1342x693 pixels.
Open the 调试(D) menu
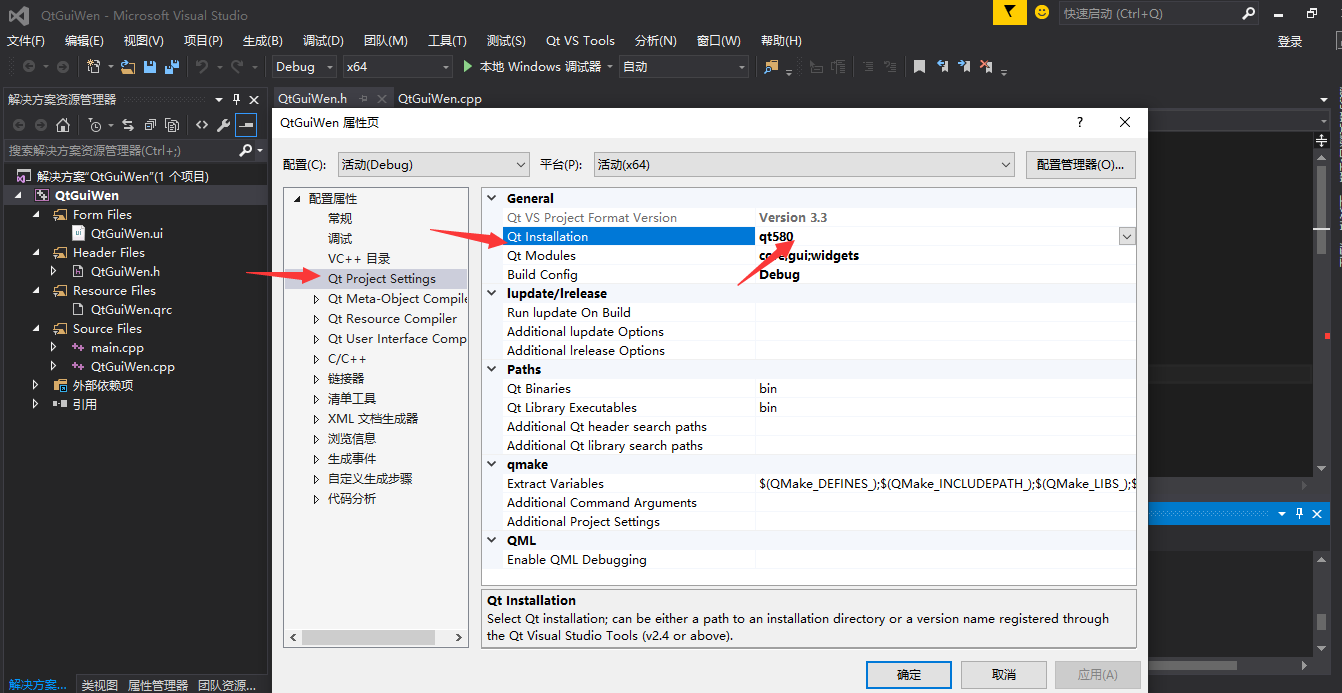(323, 41)
